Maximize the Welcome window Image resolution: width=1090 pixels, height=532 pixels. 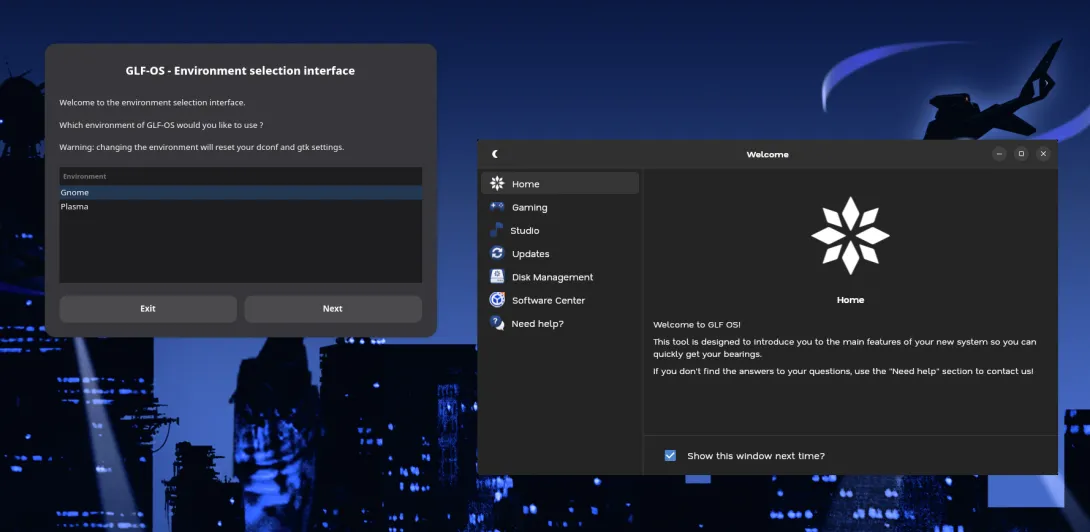pos(1021,154)
